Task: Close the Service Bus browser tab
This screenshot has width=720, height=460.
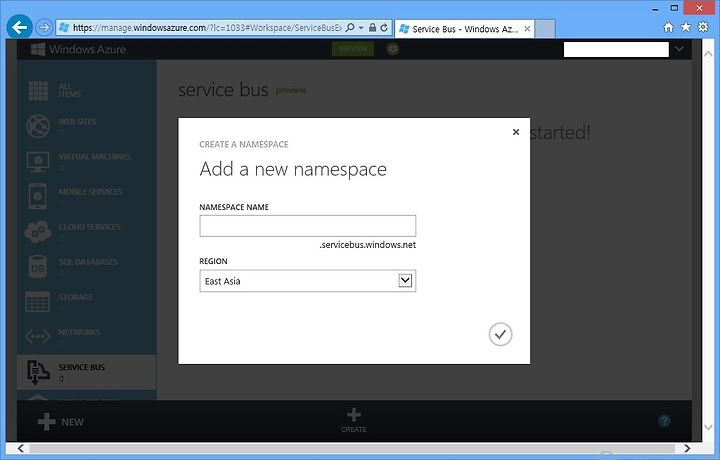Action: tap(527, 28)
